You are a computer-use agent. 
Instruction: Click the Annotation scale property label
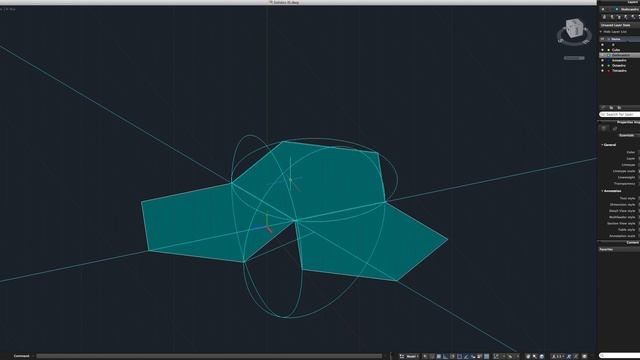[x=622, y=236]
